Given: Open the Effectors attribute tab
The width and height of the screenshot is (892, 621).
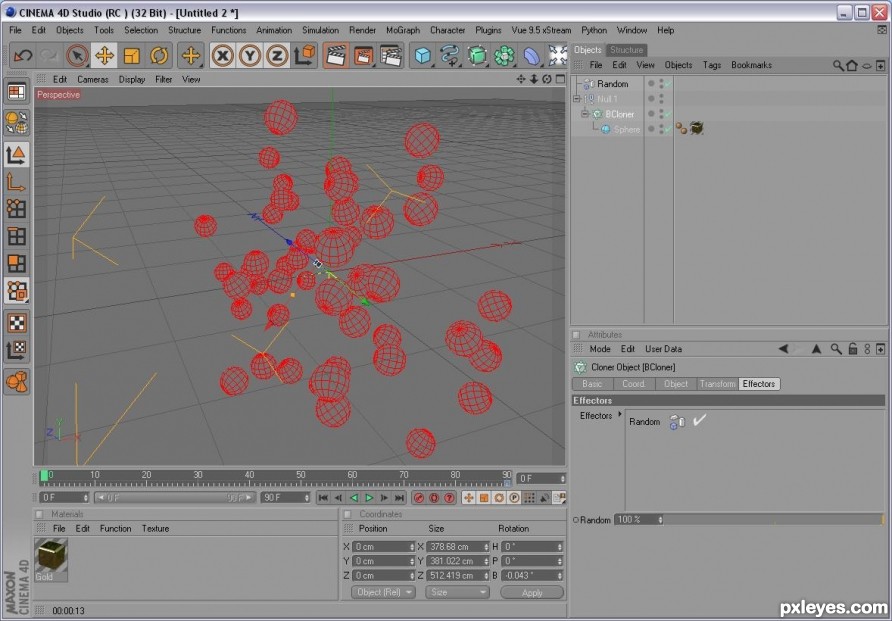Looking at the screenshot, I should (x=759, y=384).
